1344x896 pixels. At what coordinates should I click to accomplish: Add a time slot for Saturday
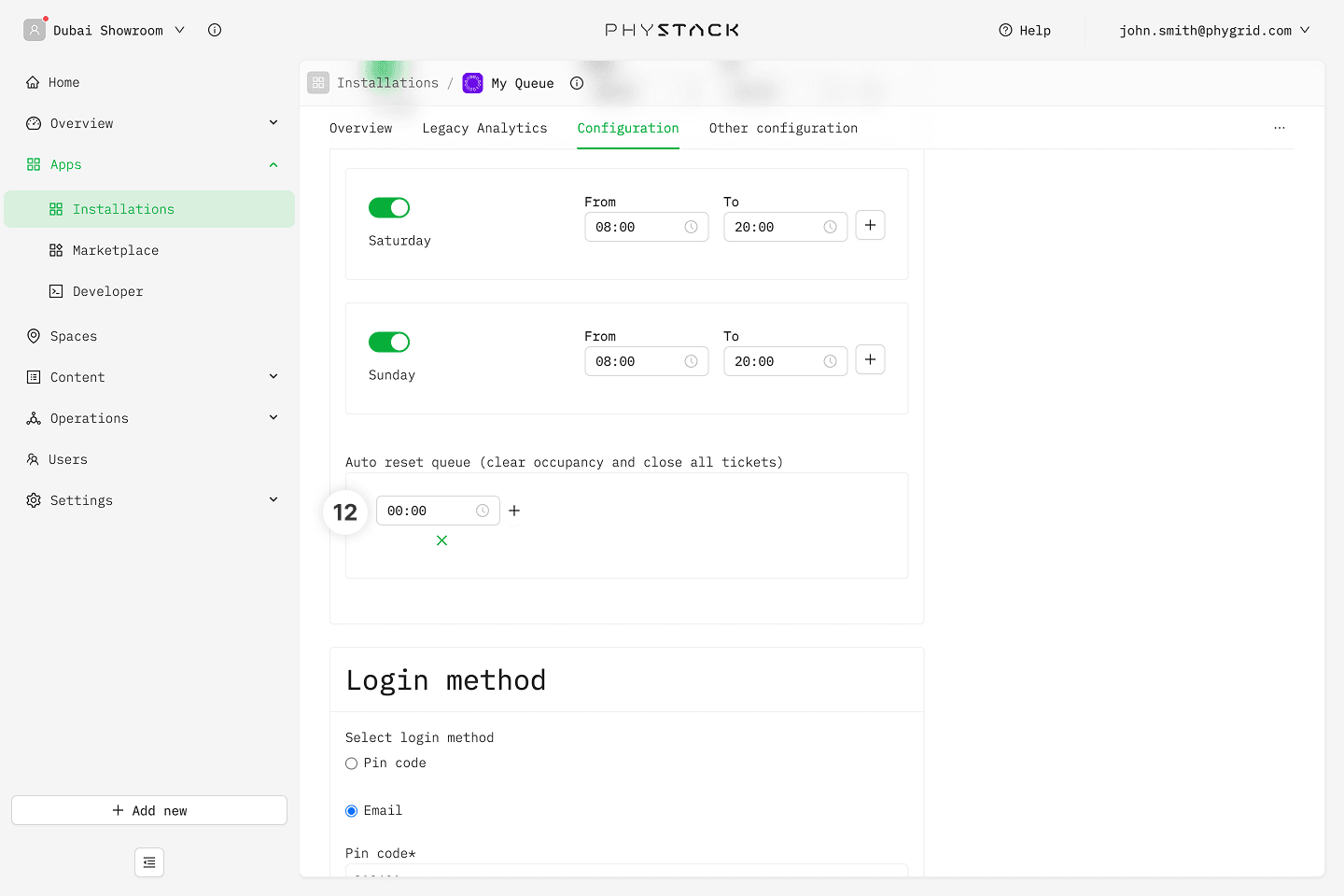point(870,226)
